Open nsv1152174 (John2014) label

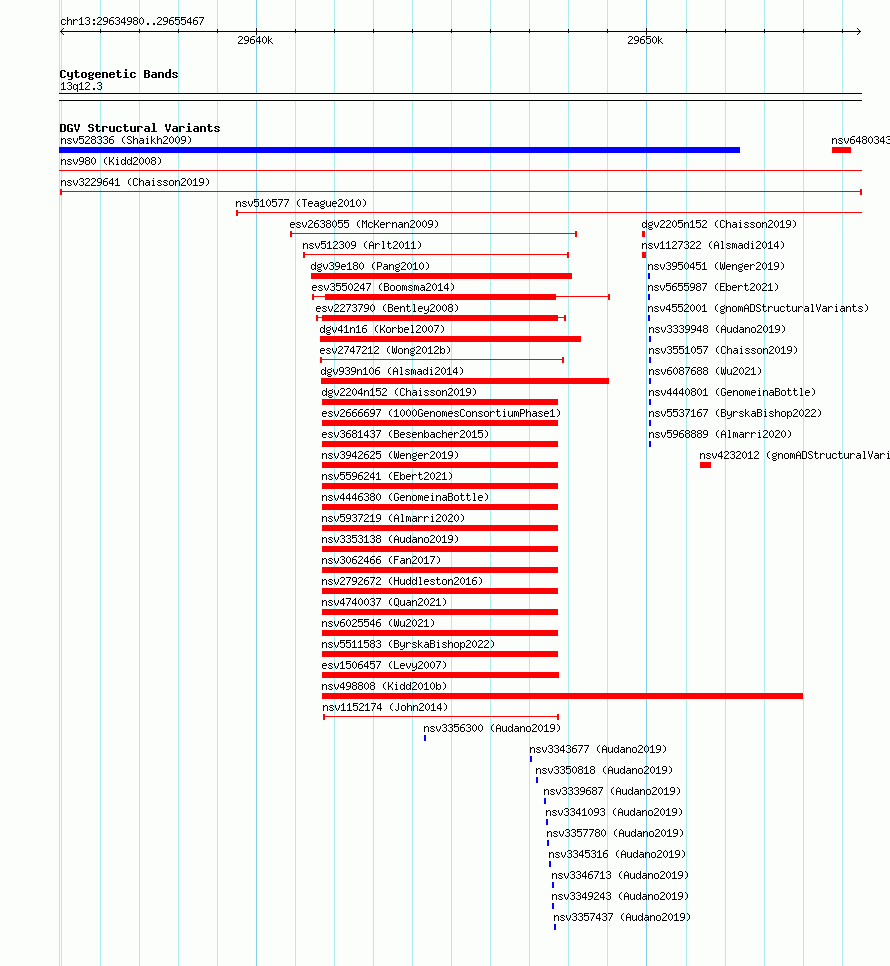tap(385, 707)
